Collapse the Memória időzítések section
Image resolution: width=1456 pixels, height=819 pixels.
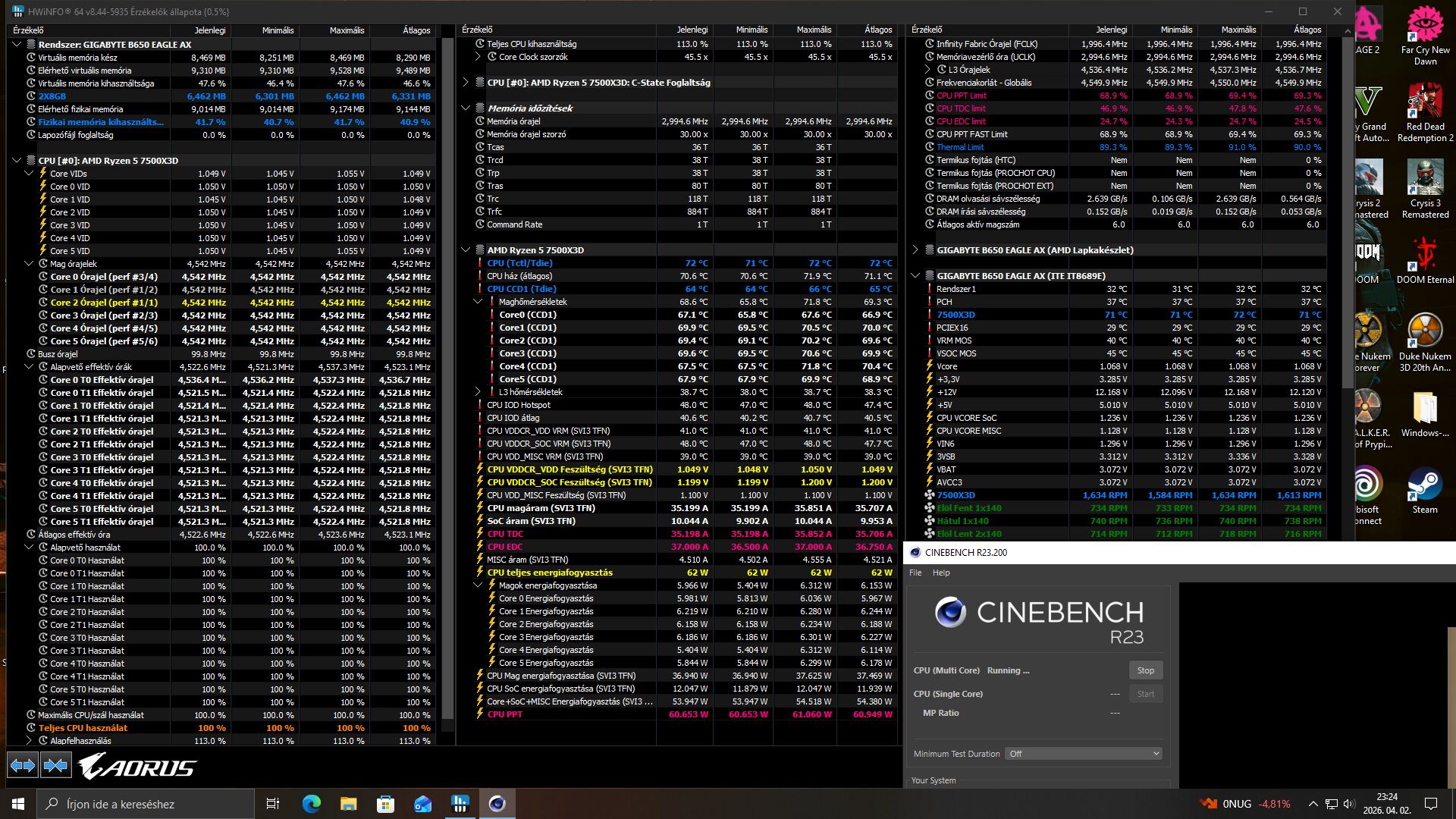[x=466, y=108]
